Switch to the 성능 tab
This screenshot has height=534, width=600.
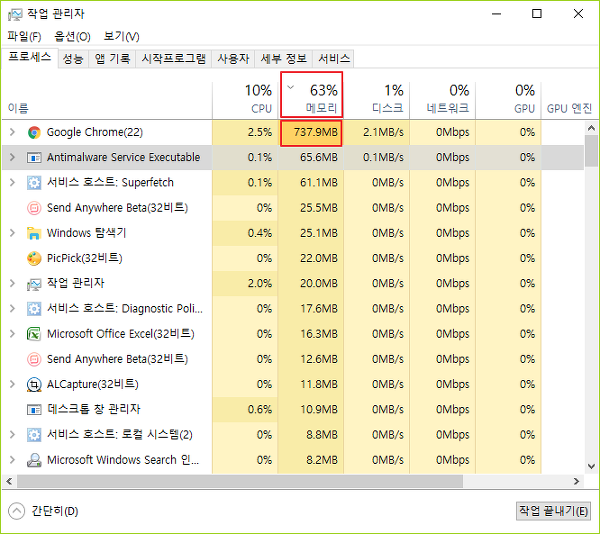(x=73, y=59)
